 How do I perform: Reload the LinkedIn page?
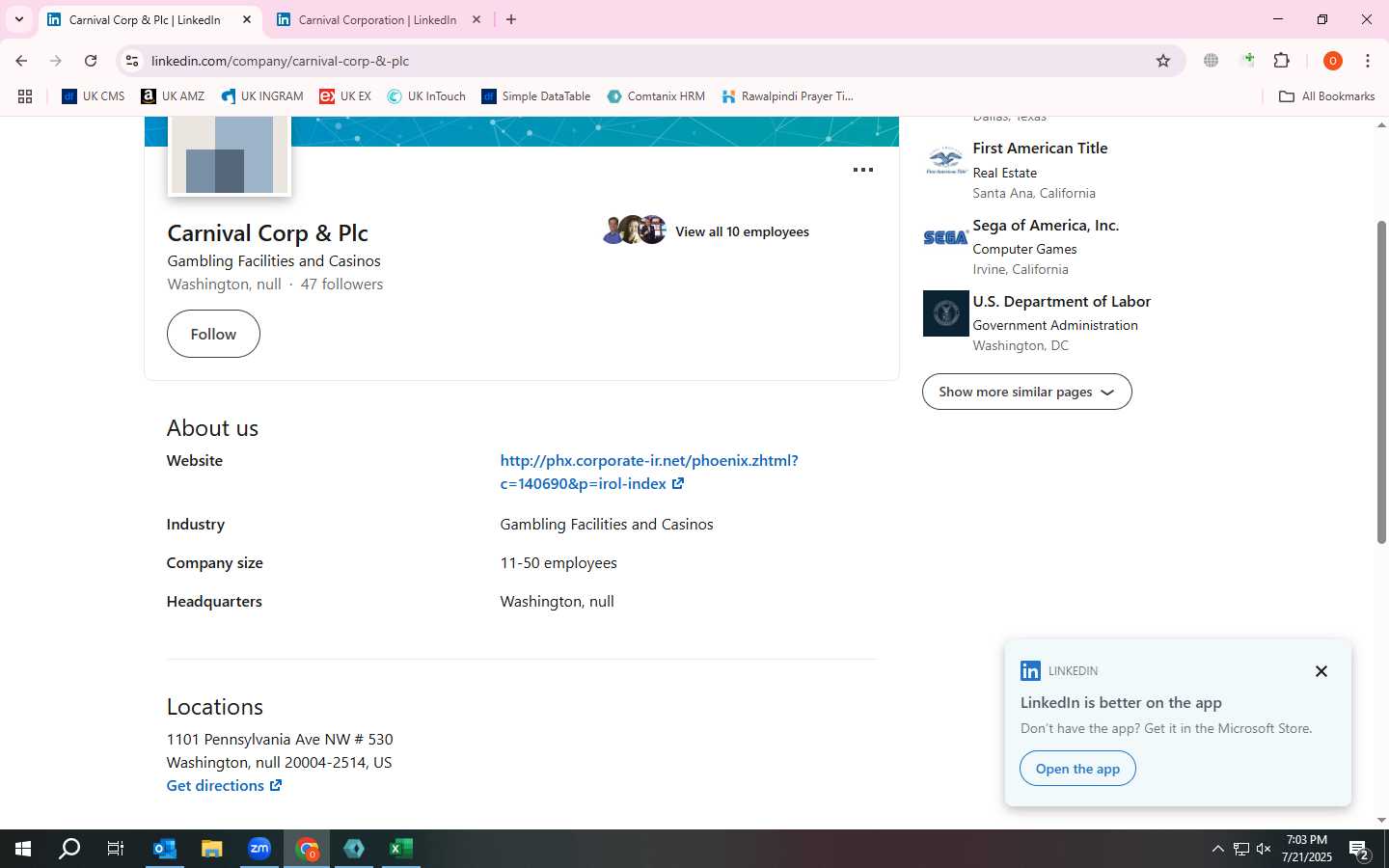pyautogui.click(x=91, y=61)
